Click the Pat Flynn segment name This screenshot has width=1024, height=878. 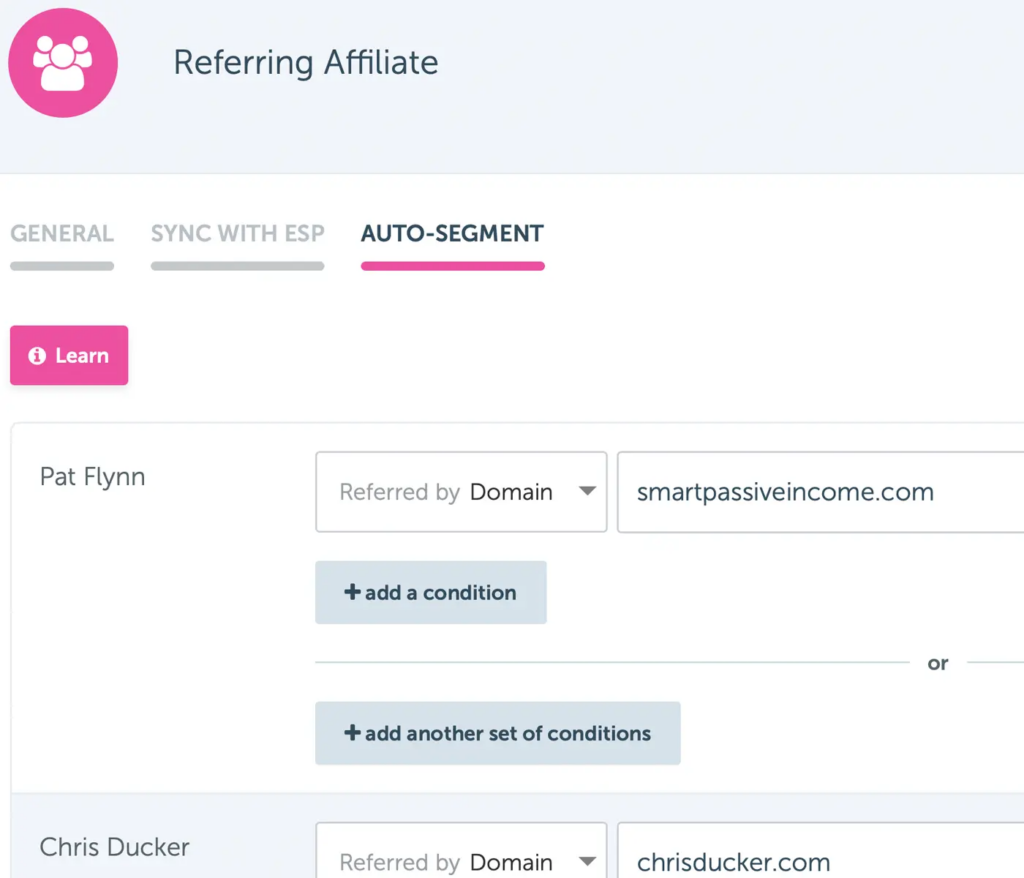tap(92, 477)
